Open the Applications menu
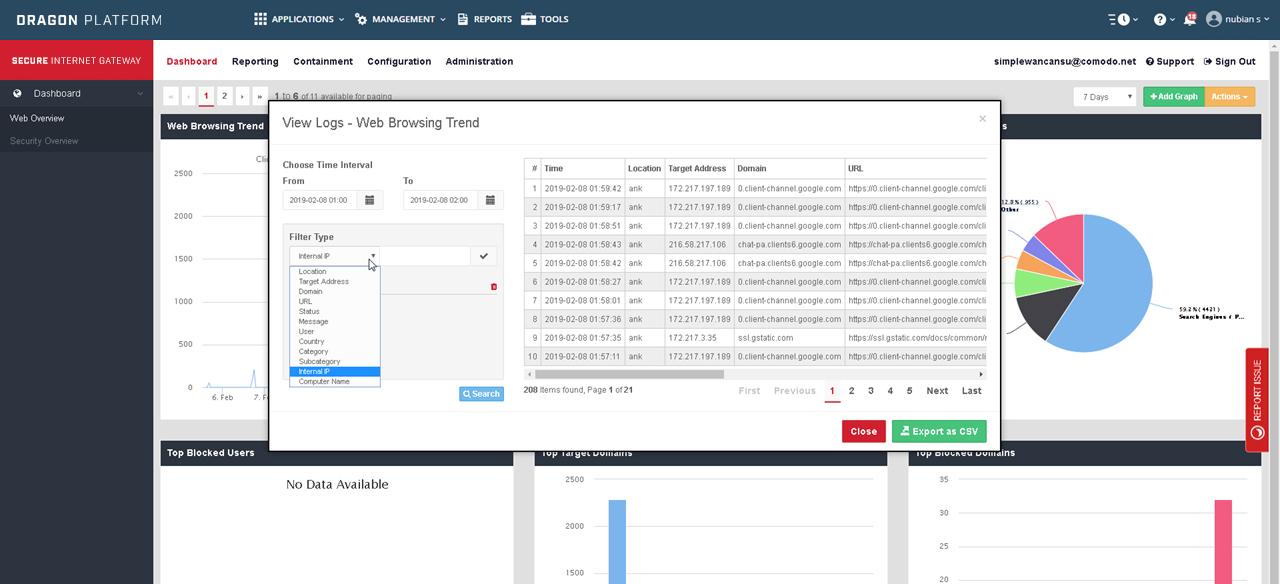This screenshot has width=1280, height=584. point(299,19)
